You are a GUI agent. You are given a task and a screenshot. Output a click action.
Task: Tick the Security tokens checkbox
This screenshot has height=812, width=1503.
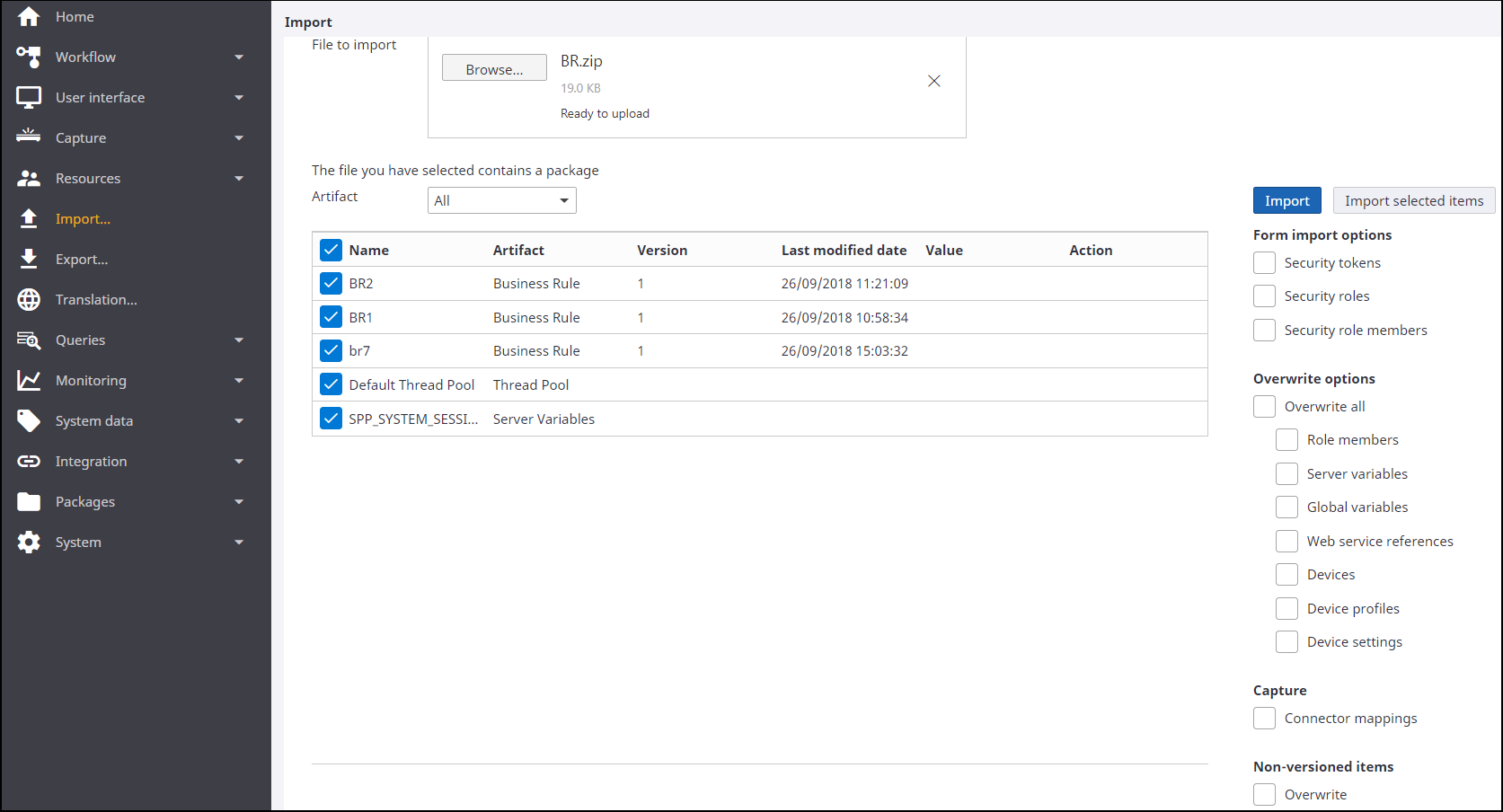(1264, 263)
